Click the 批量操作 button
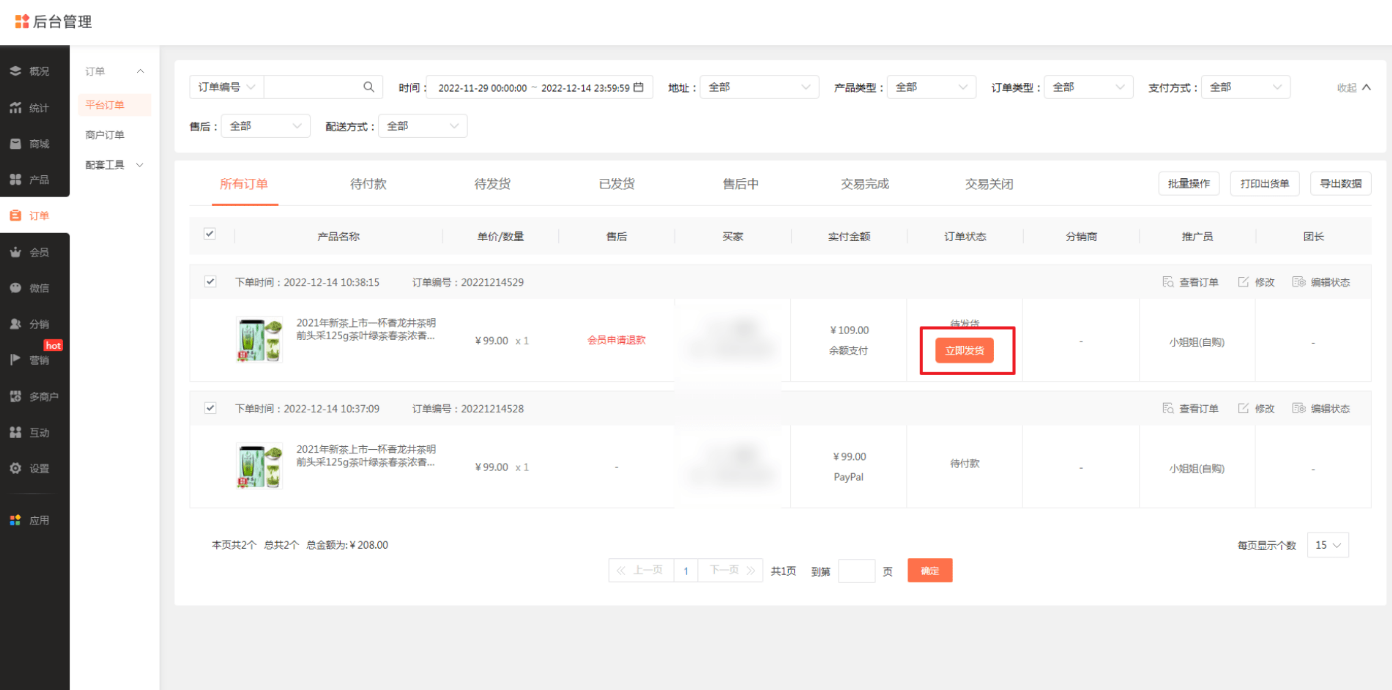The width and height of the screenshot is (1392, 690). [1188, 184]
